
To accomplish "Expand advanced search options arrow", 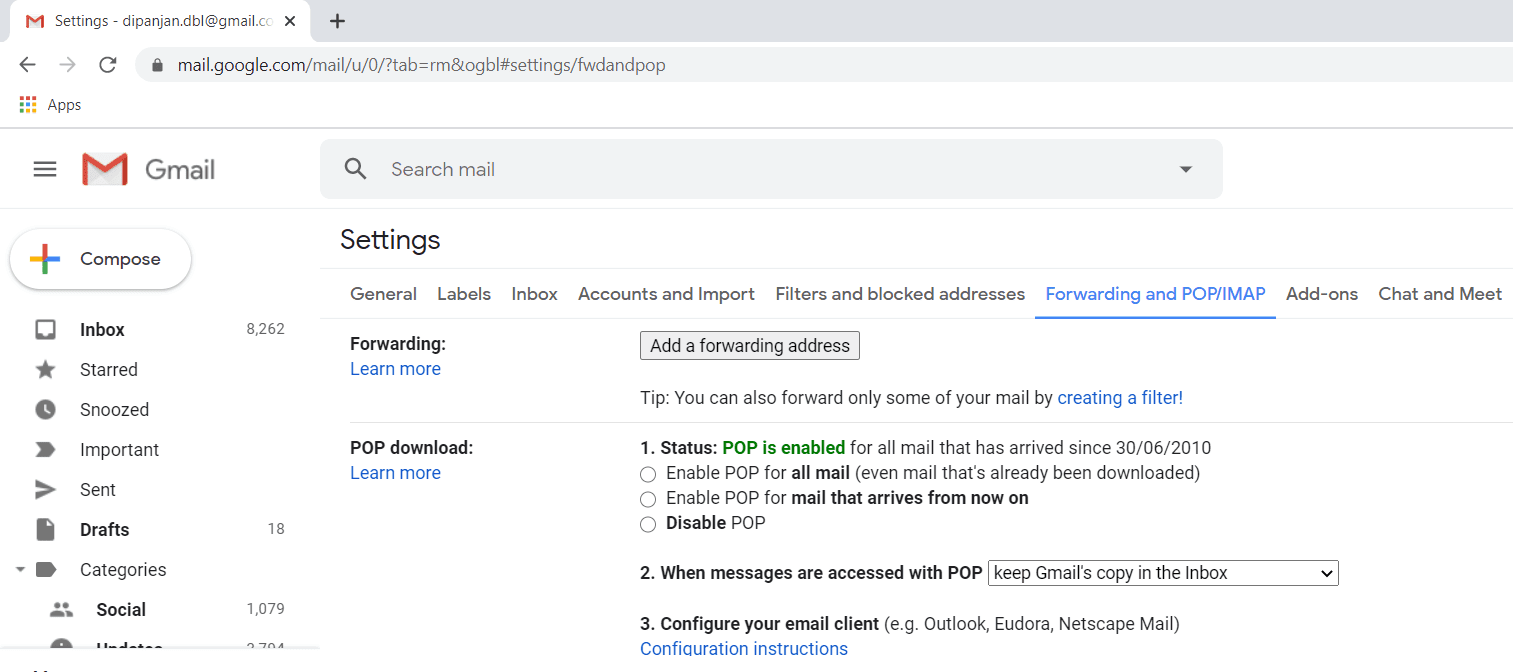I will point(1185,168).
